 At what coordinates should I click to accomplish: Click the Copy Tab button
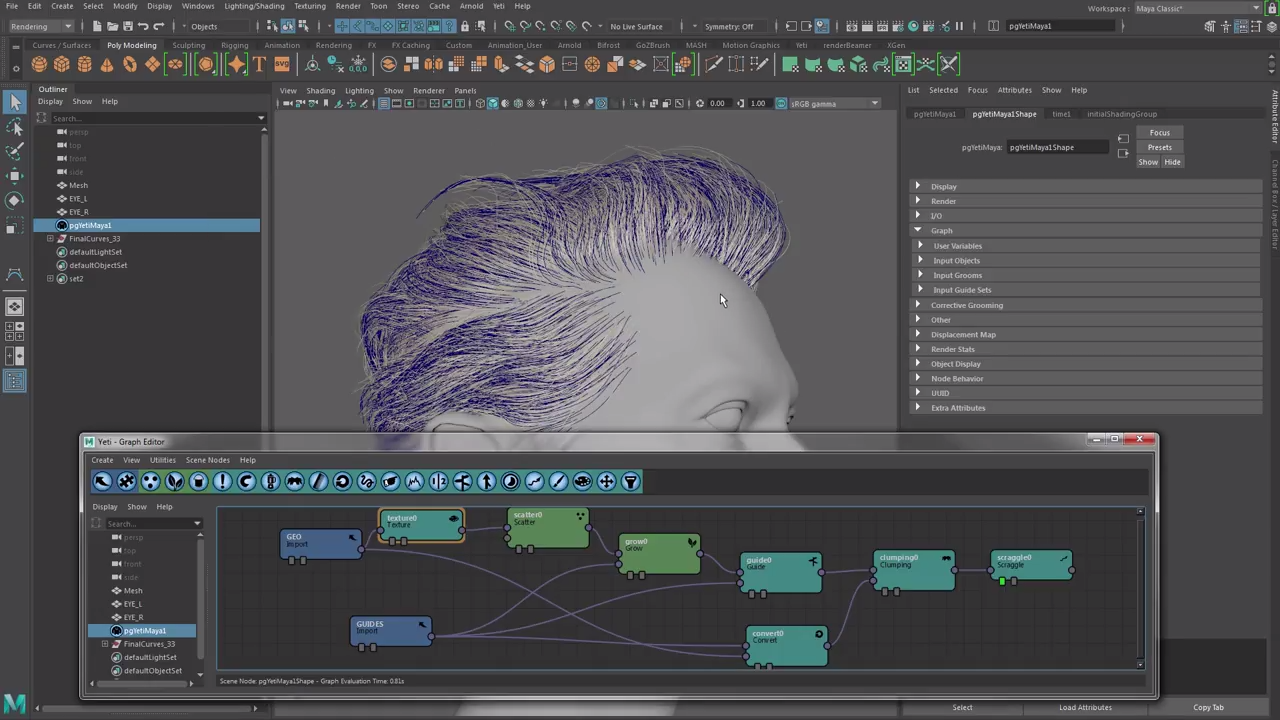click(1208, 707)
